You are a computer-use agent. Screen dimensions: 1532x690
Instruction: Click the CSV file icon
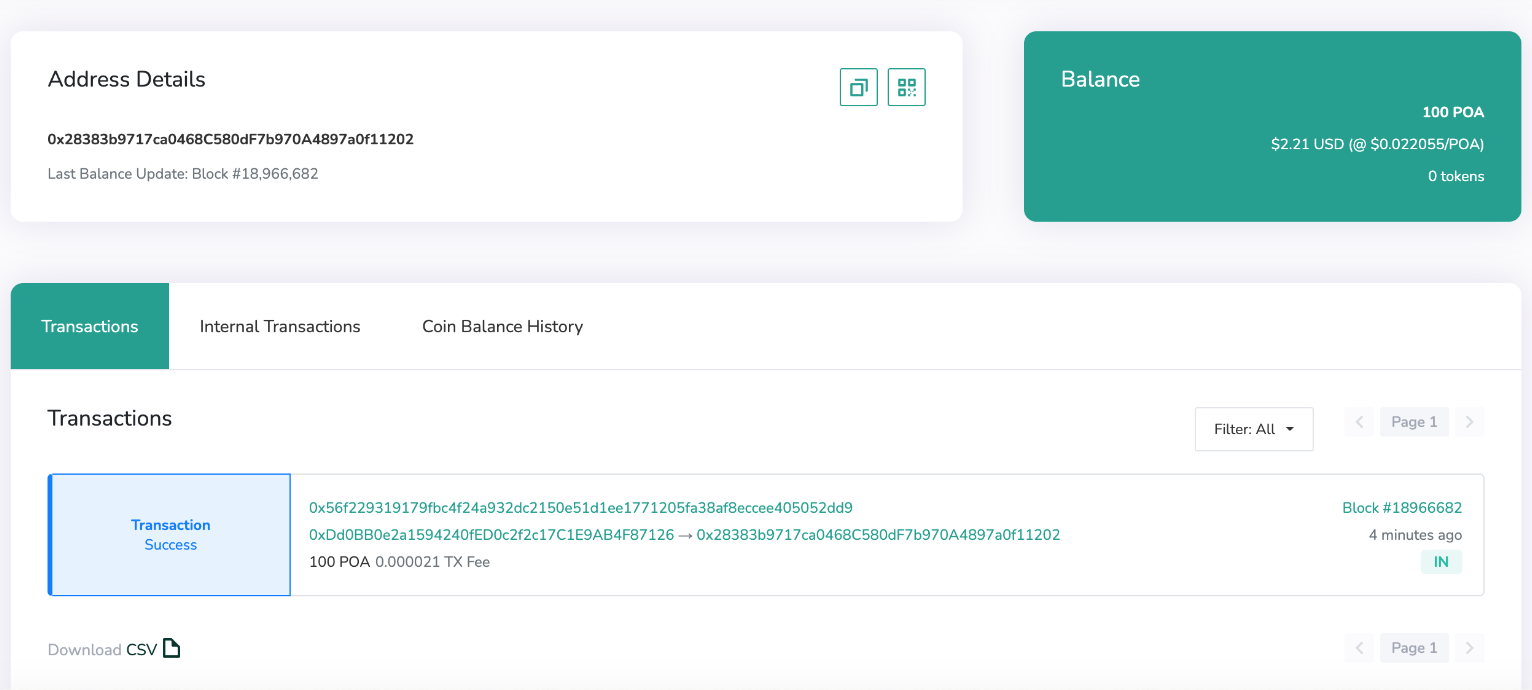click(x=172, y=648)
